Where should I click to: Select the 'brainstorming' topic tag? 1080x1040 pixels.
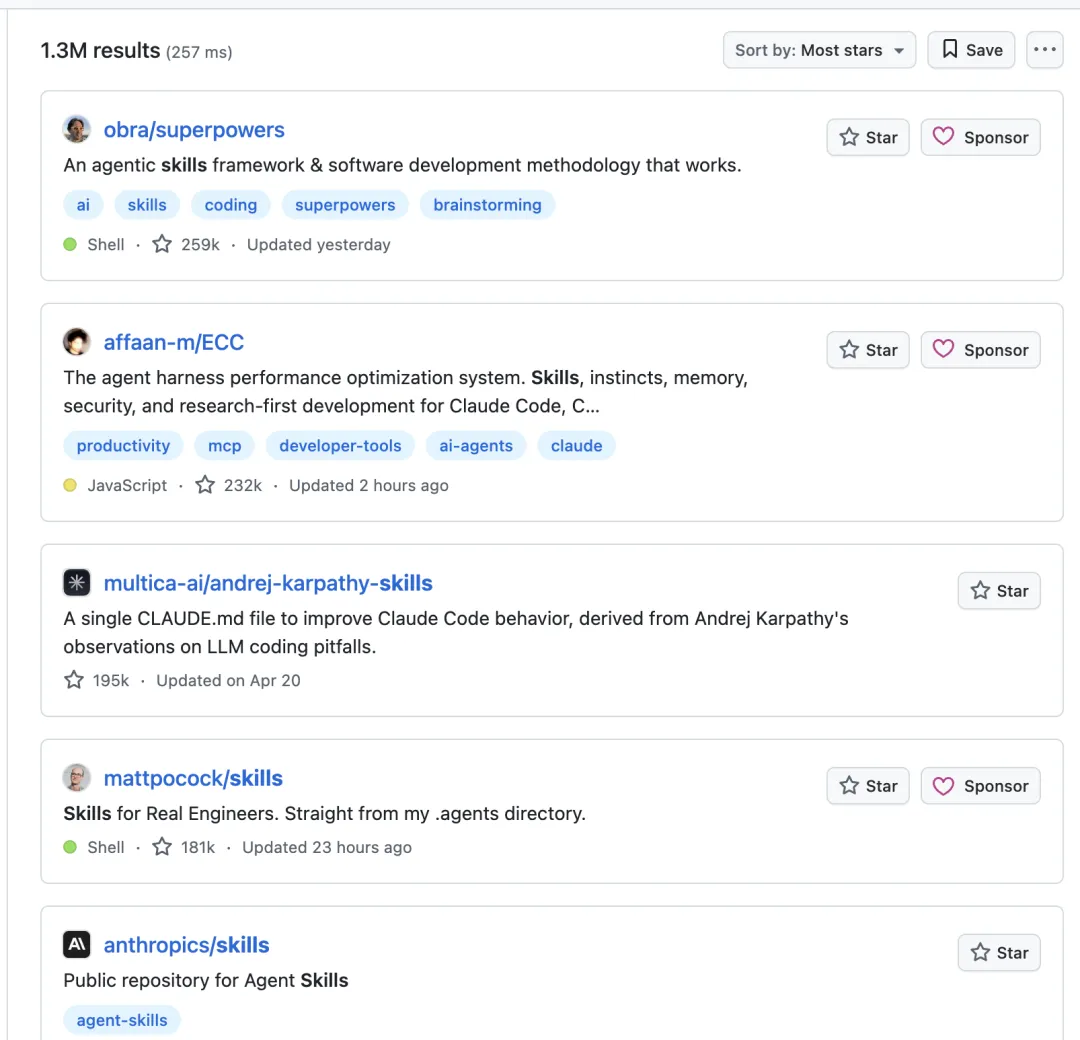click(x=487, y=205)
